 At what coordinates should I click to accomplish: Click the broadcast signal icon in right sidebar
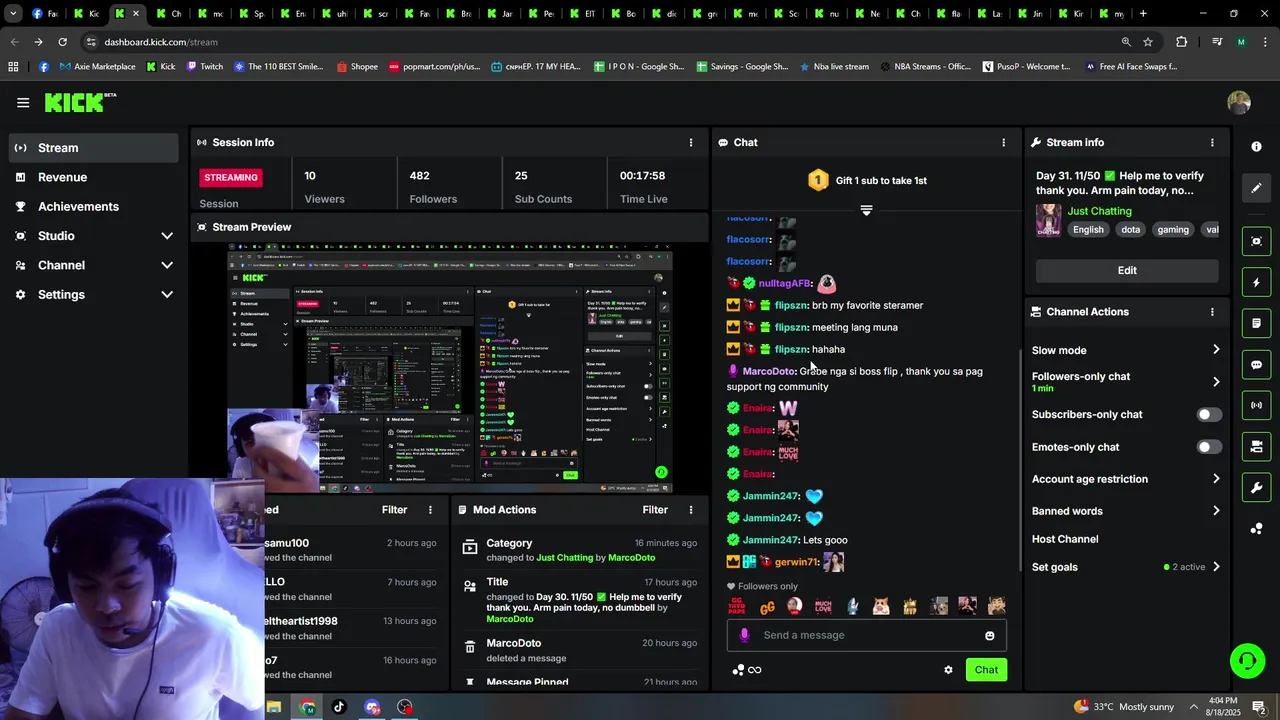coord(1256,405)
